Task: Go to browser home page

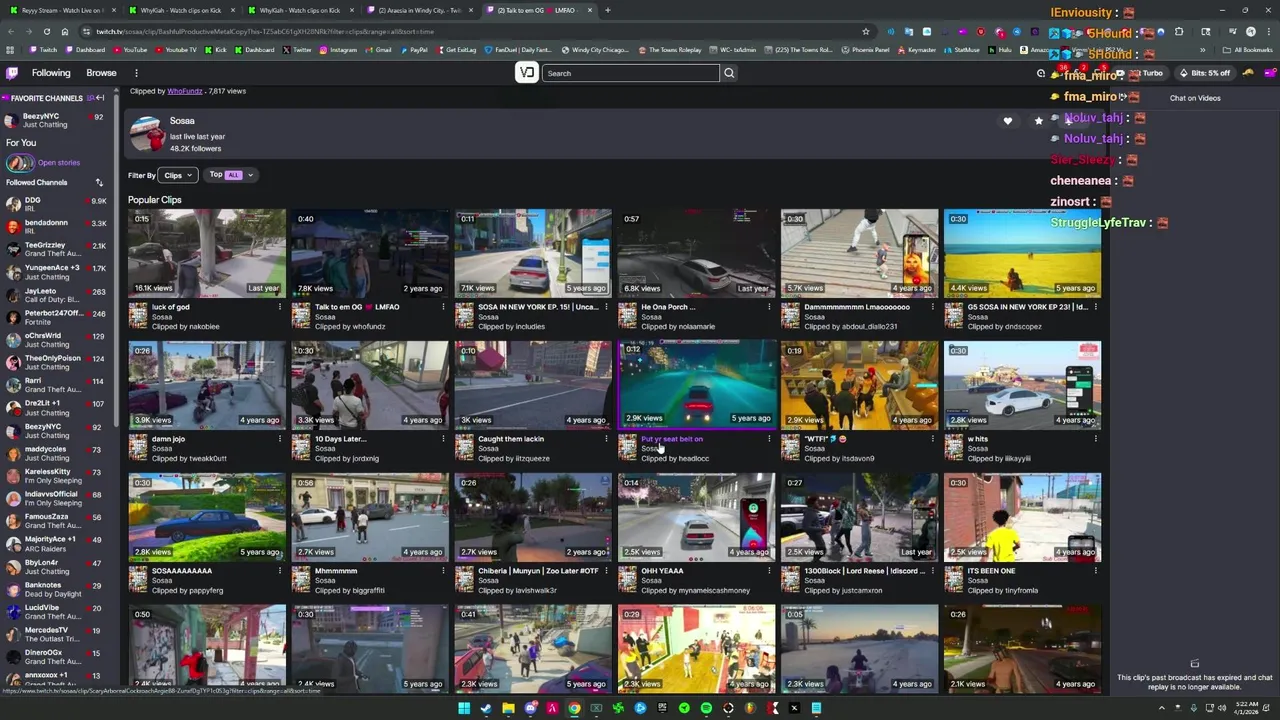Action: pyautogui.click(x=65, y=31)
